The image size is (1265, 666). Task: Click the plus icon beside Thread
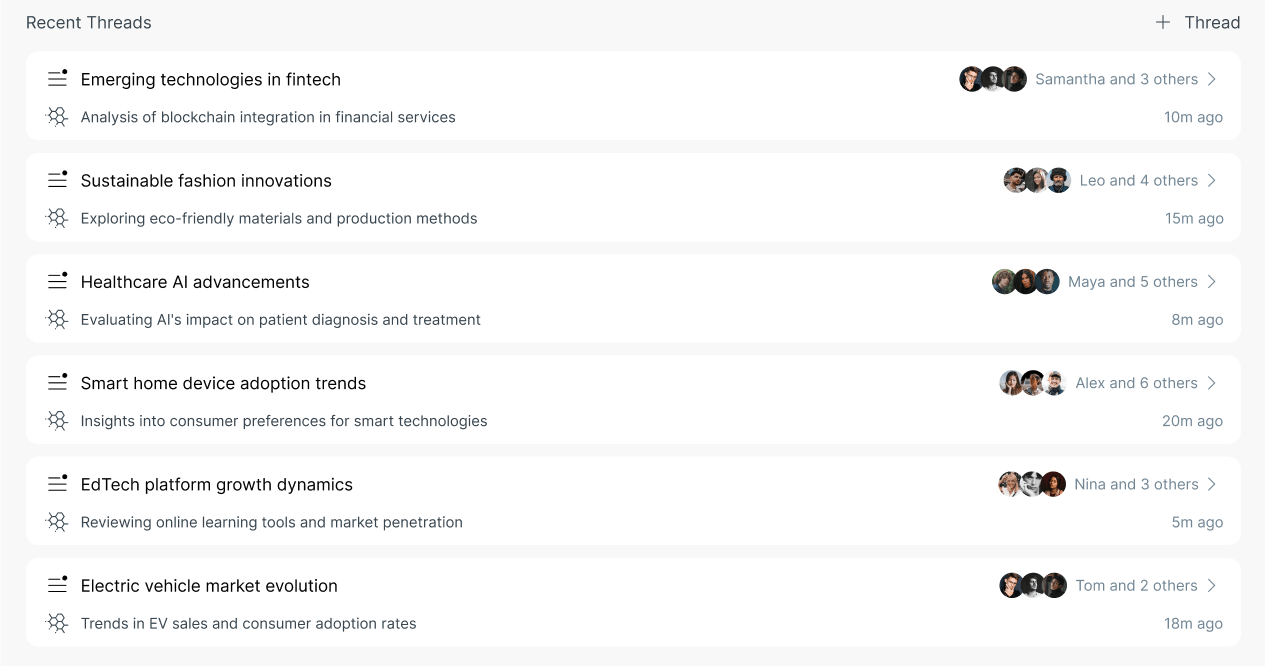click(x=1163, y=22)
